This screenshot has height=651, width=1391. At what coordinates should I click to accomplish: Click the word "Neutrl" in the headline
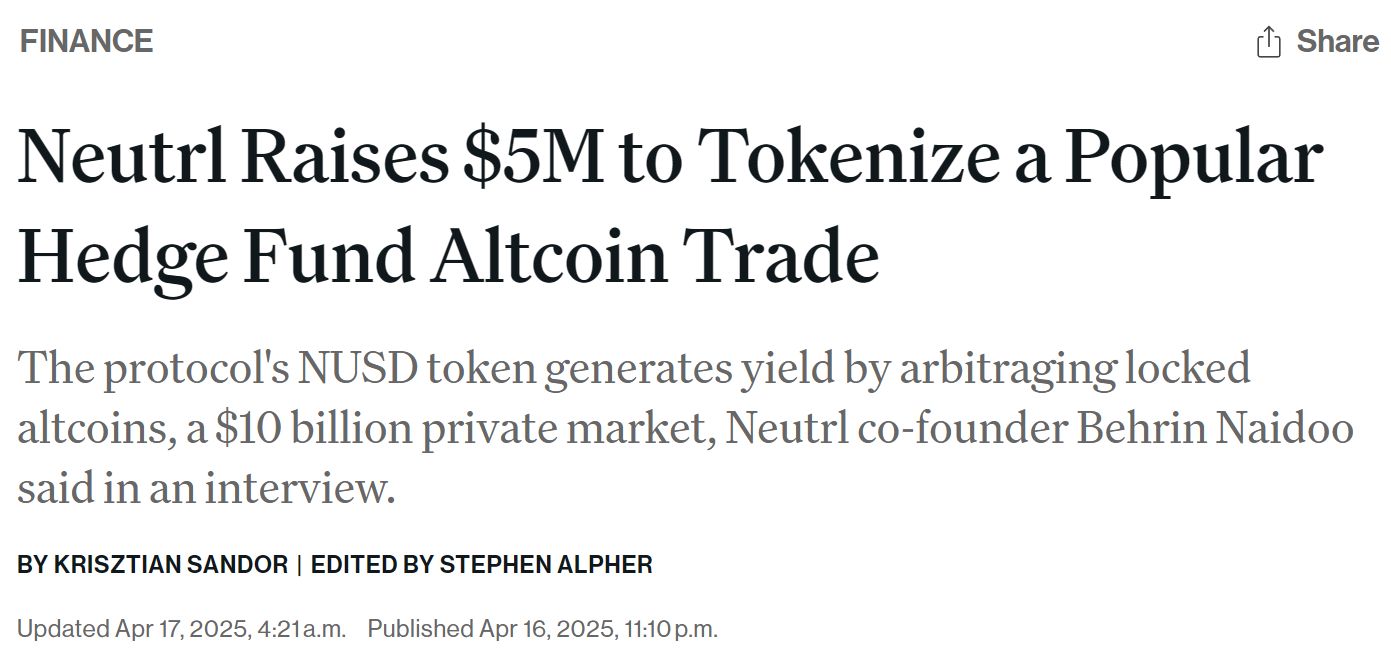point(119,160)
